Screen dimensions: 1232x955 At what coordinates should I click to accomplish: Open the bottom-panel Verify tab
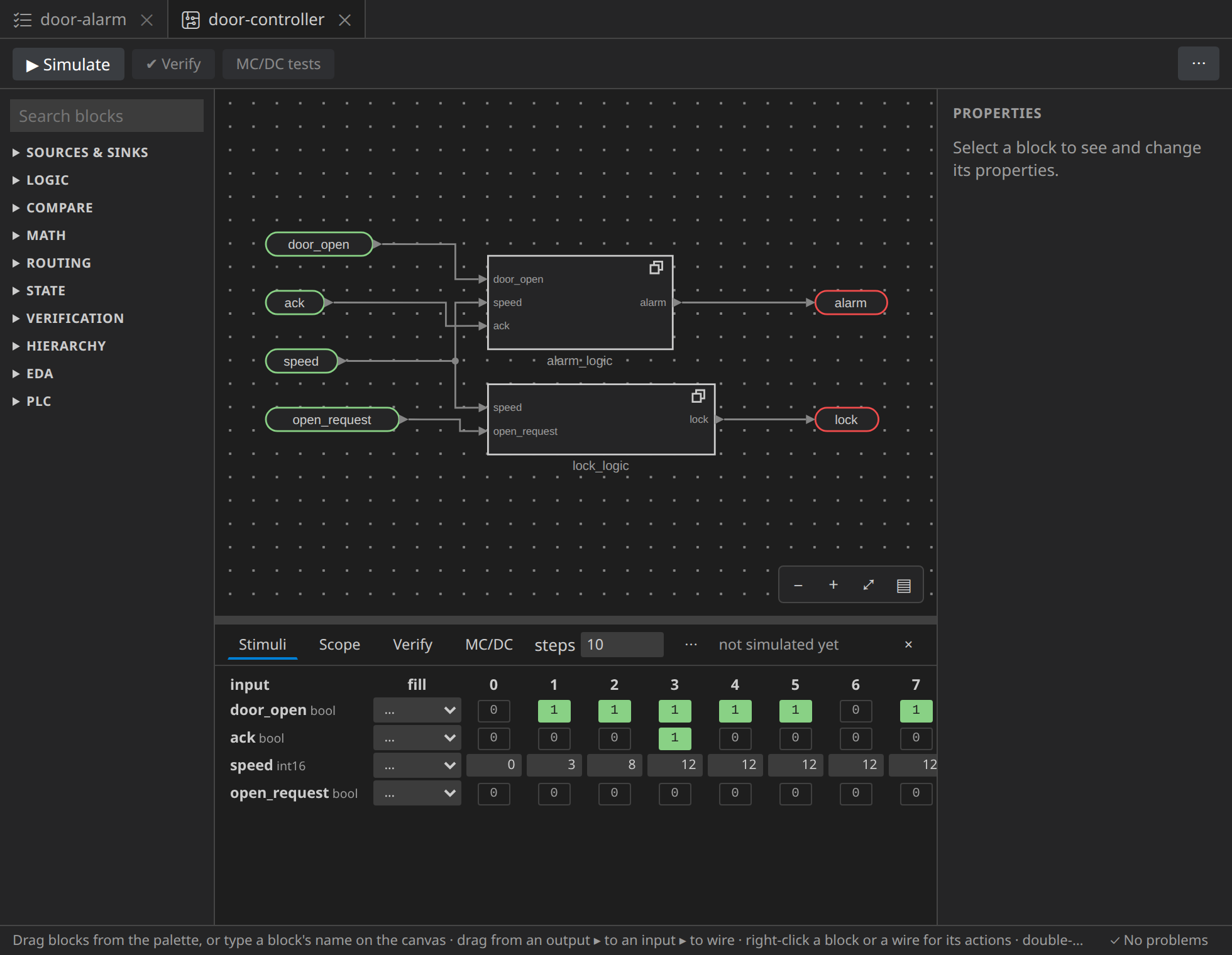pyautogui.click(x=412, y=645)
